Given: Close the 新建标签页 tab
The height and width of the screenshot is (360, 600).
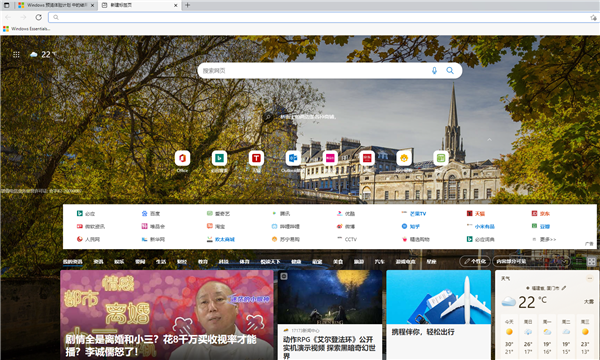Looking at the screenshot, I should [x=176, y=5].
